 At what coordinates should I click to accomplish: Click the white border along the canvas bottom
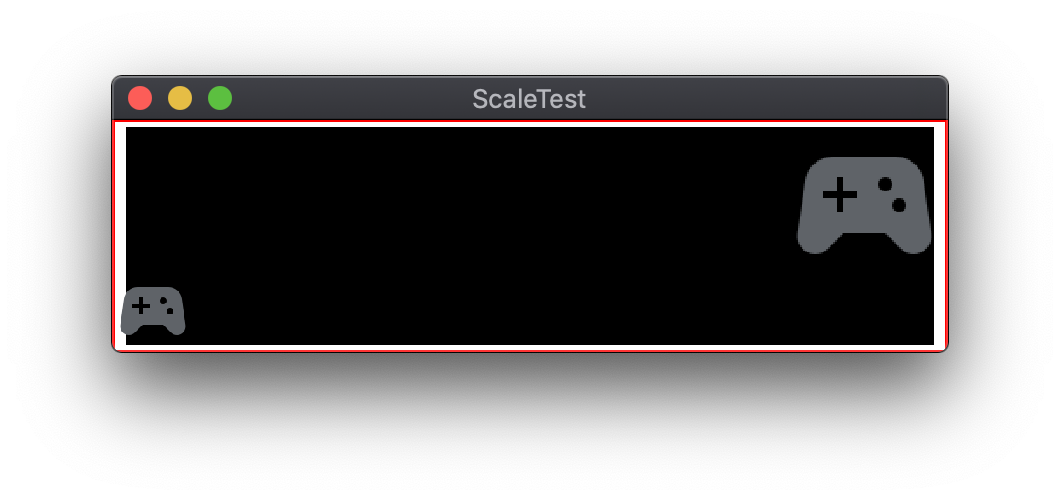click(x=530, y=346)
